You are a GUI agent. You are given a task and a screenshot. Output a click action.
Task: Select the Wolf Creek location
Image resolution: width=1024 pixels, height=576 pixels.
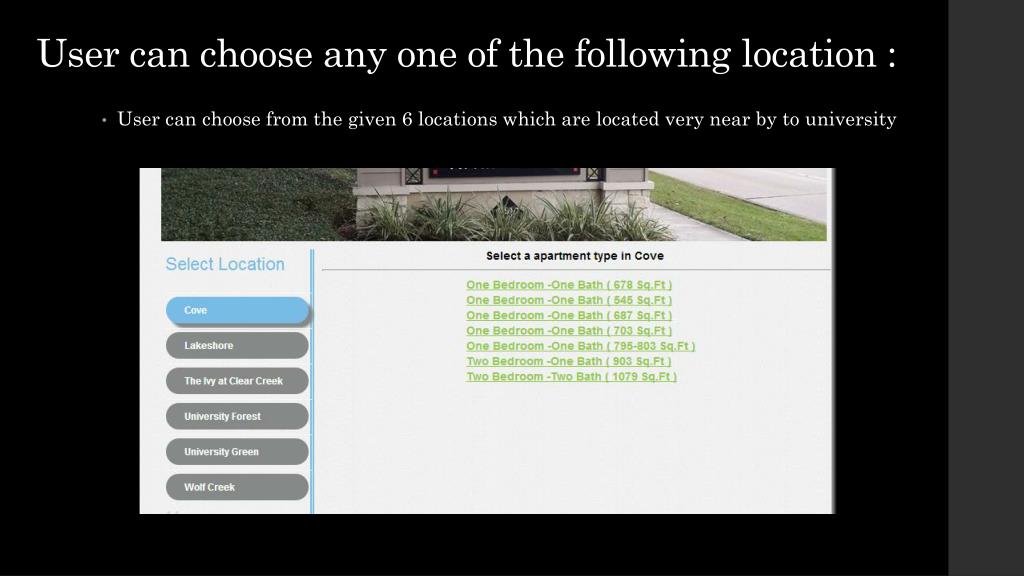coord(237,487)
